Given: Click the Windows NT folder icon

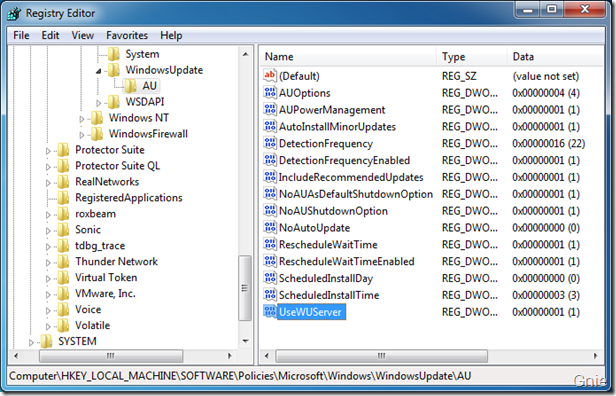Looking at the screenshot, I should coord(97,118).
